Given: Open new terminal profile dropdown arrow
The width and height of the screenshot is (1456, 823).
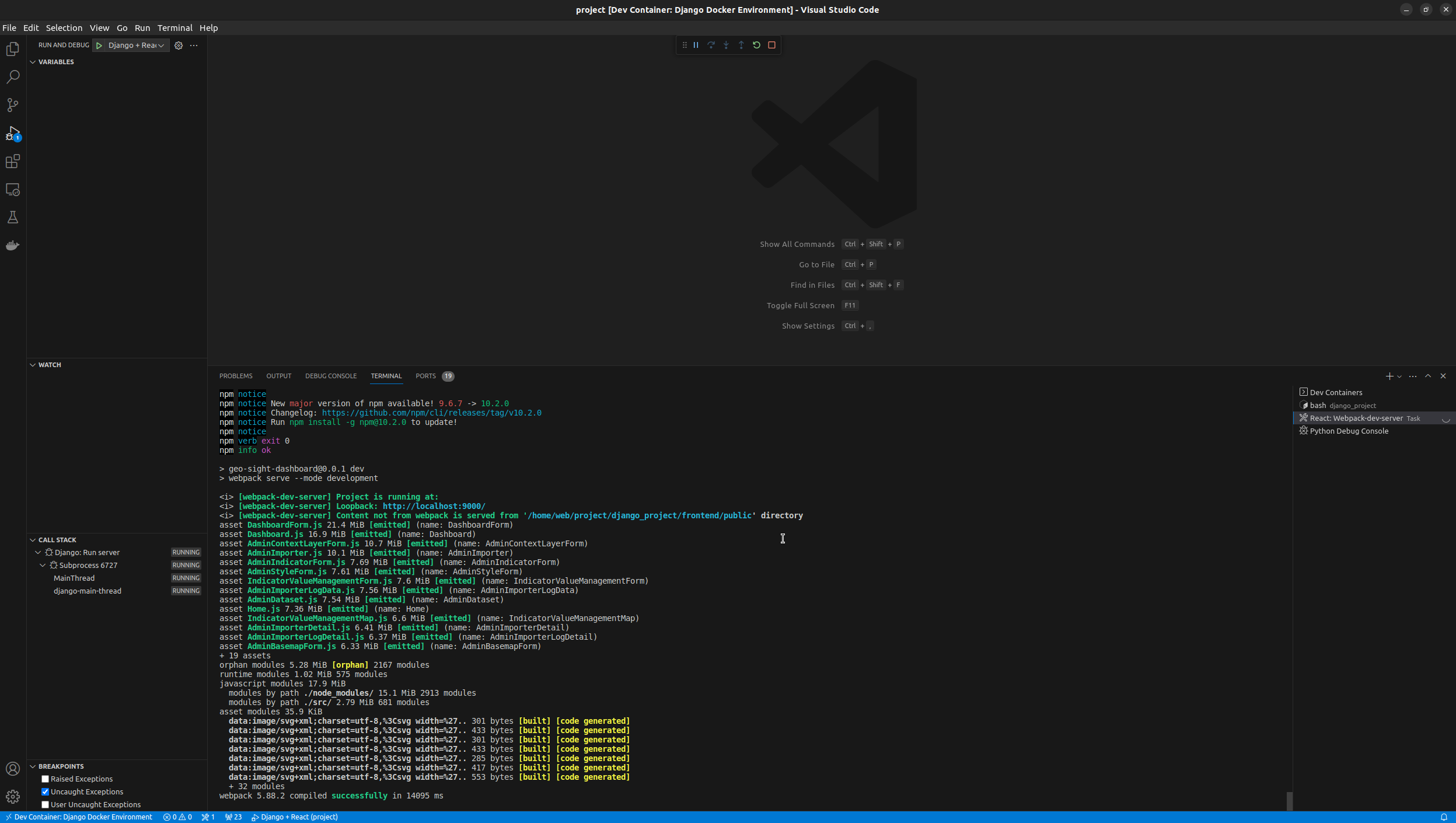Looking at the screenshot, I should coord(1399,377).
